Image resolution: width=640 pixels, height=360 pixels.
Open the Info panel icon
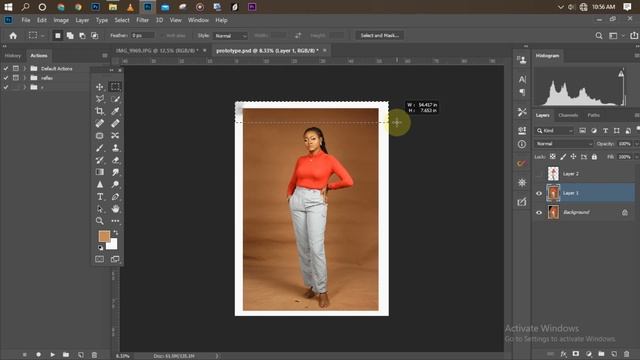click(x=522, y=144)
